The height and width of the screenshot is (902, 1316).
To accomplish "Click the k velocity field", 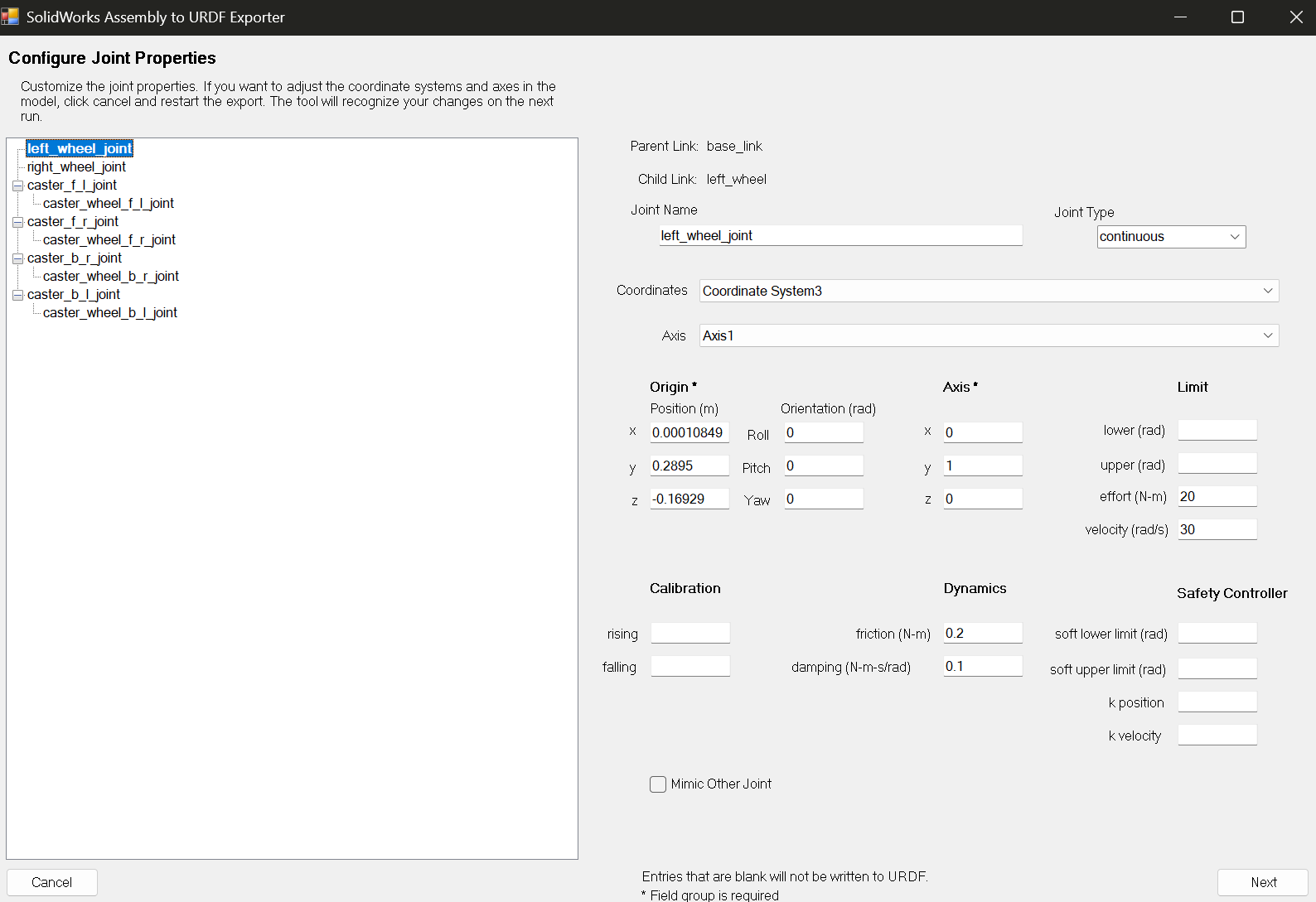I will click(x=1217, y=735).
